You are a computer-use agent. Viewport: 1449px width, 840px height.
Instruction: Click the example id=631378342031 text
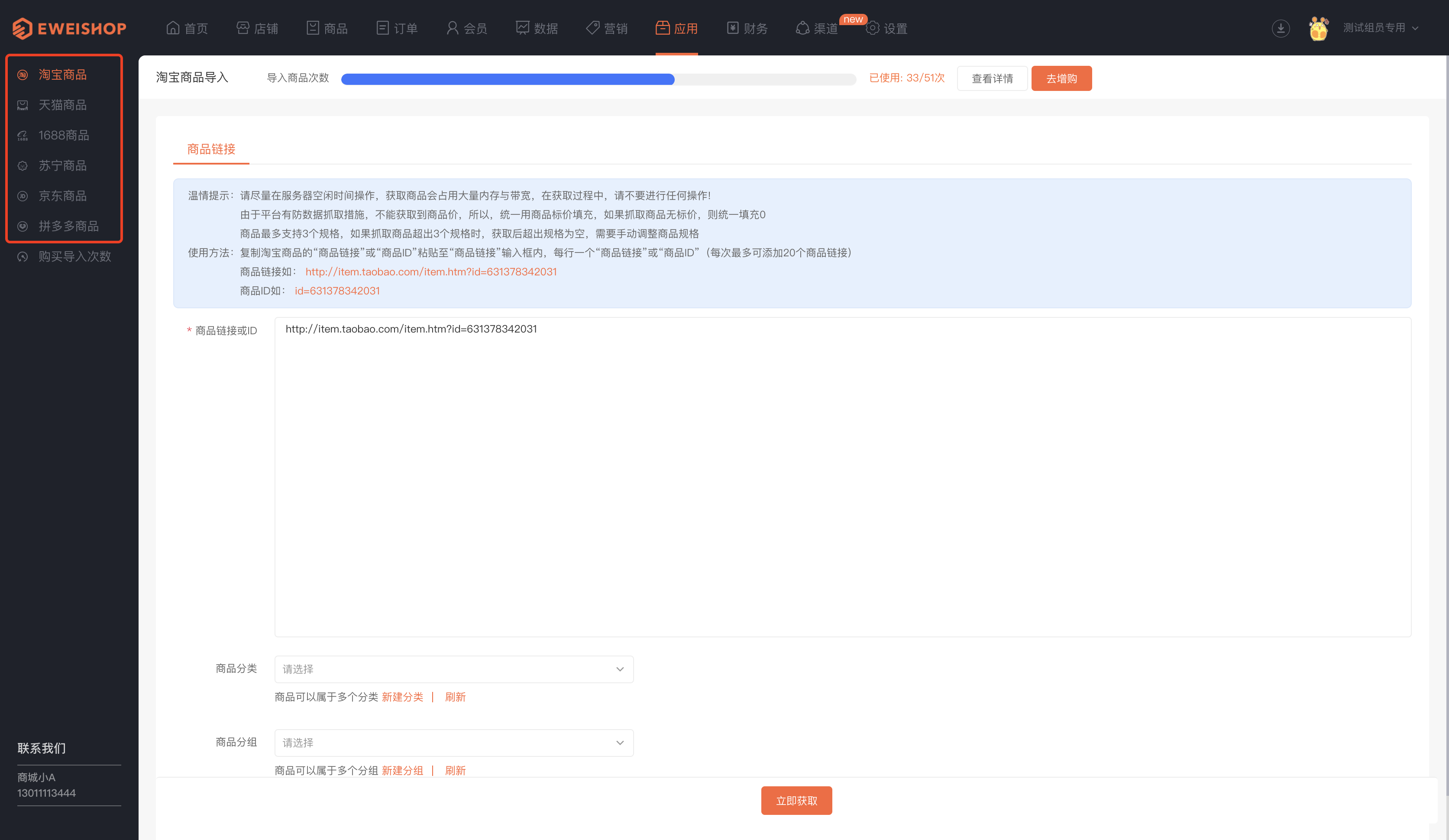point(337,291)
